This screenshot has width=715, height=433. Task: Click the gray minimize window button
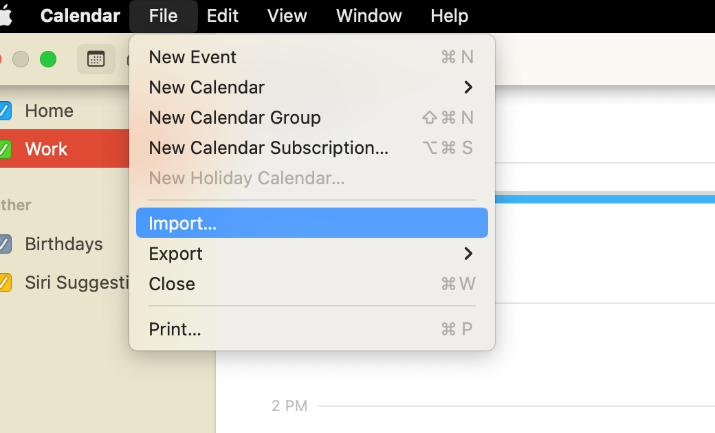coord(21,59)
